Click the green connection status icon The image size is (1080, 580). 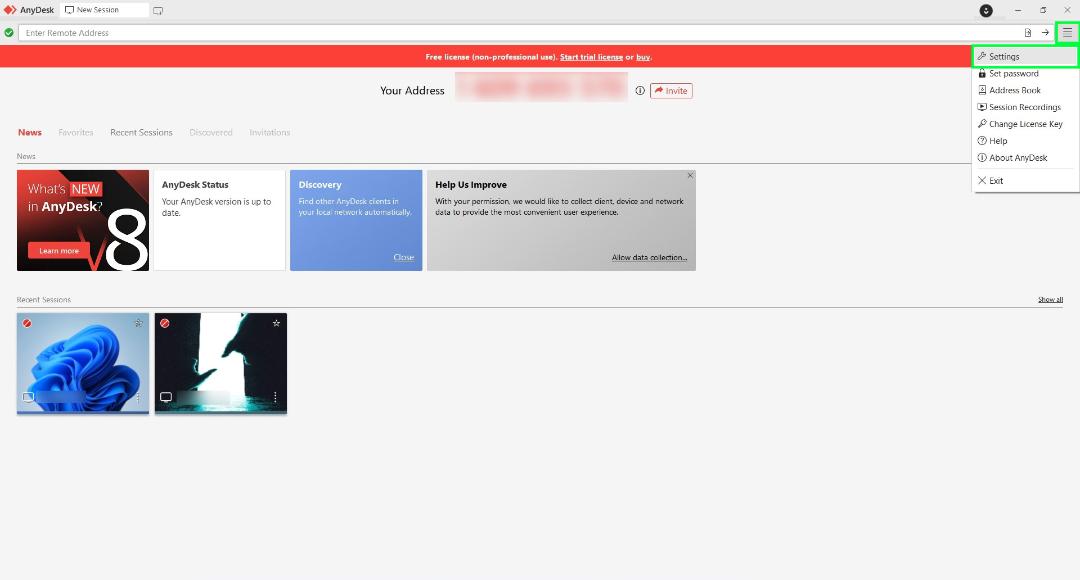tap(9, 32)
